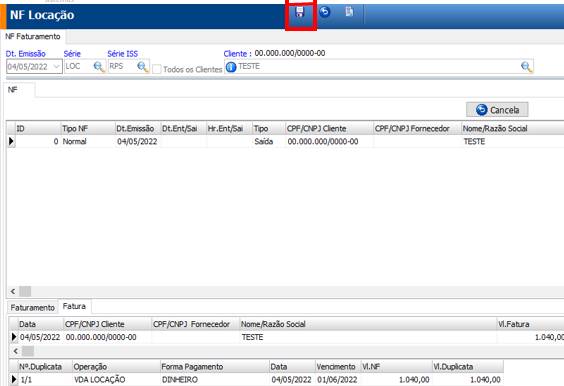Click the 1/1 duplicata number cell
This screenshot has height=386, width=564.
coord(45,380)
